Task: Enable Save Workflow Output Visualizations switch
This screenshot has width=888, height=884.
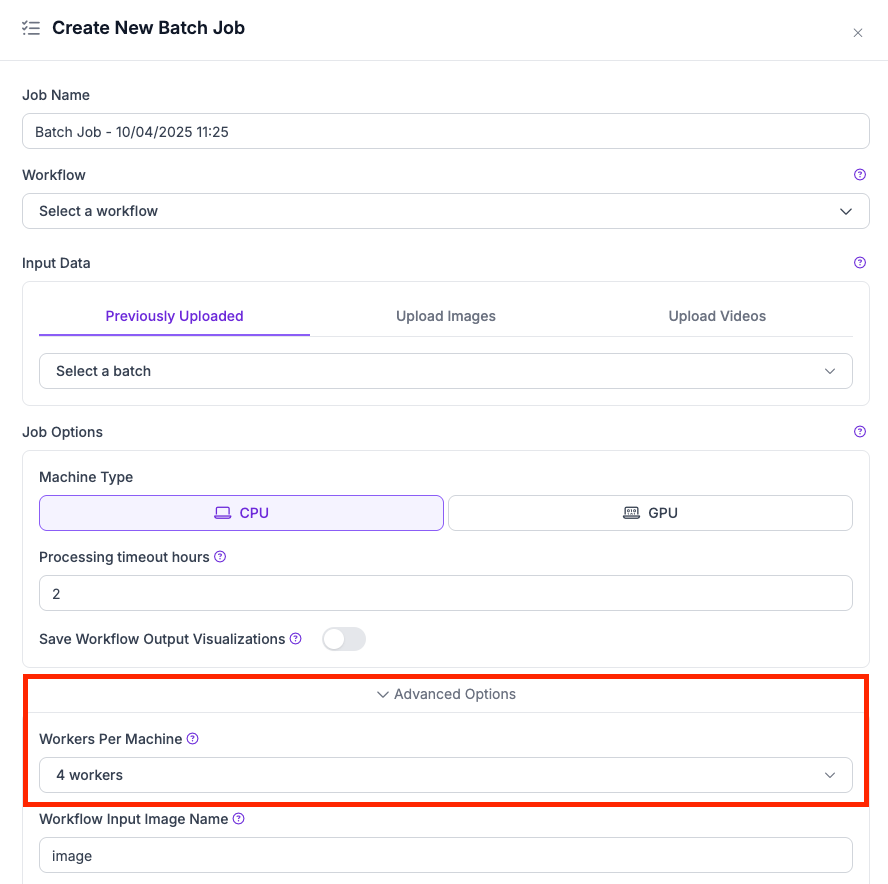Action: coord(344,639)
